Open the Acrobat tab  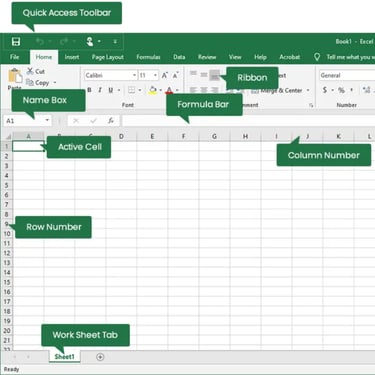pyautogui.click(x=290, y=57)
